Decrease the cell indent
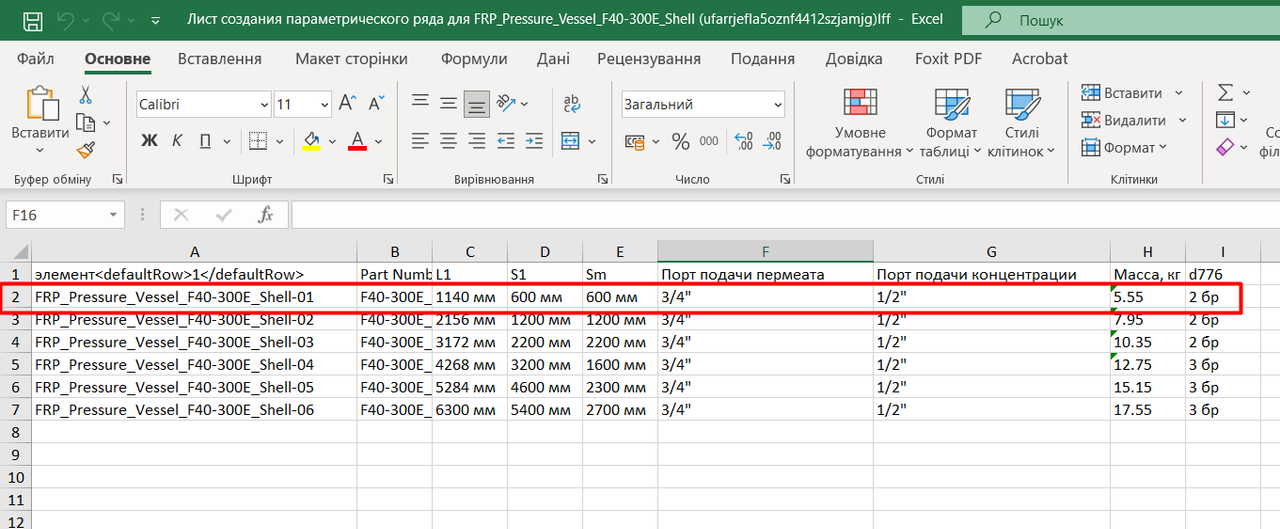Viewport: 1280px width, 529px height. pyautogui.click(x=507, y=140)
